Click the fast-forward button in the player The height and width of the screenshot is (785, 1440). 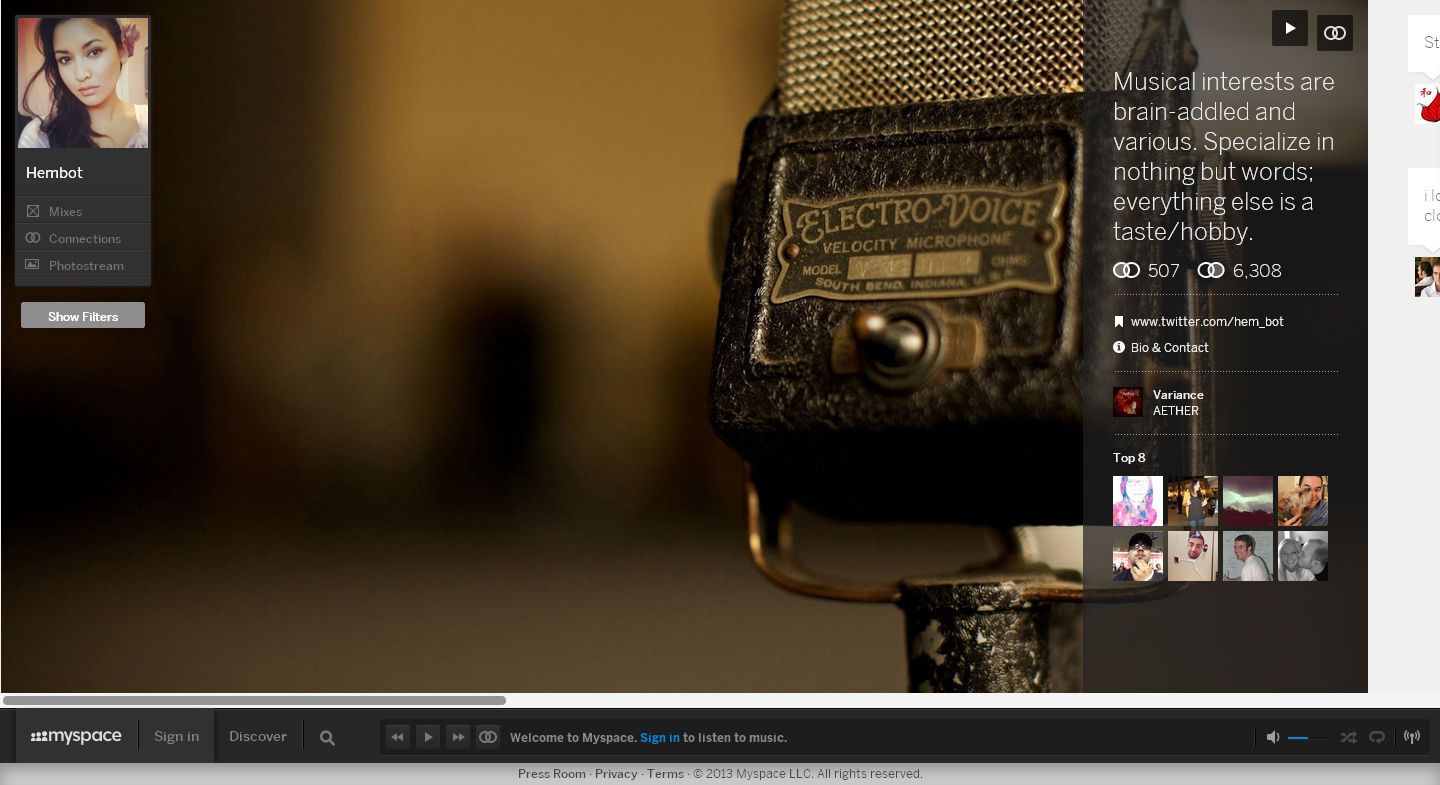tap(458, 737)
